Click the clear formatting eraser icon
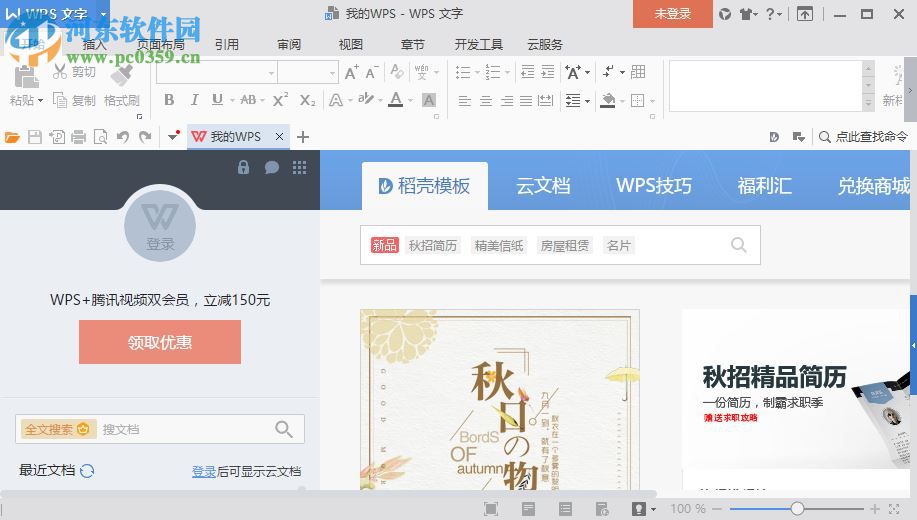This screenshot has width=917, height=520. [397, 72]
